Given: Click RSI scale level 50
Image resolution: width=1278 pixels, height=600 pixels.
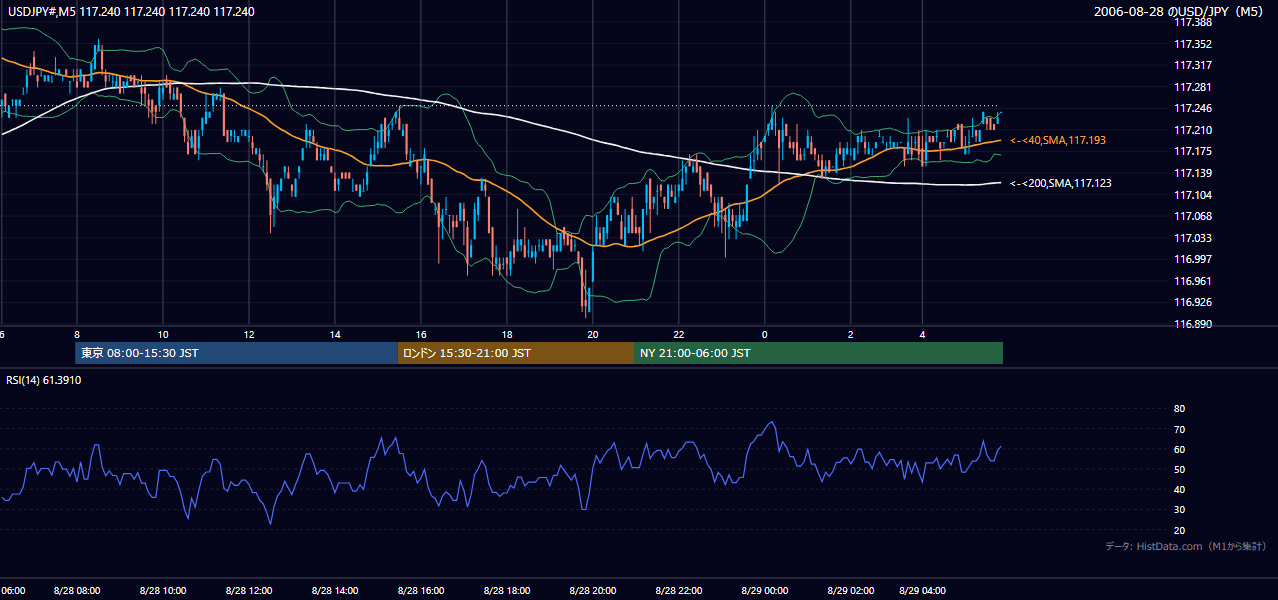Looking at the screenshot, I should [x=1179, y=469].
